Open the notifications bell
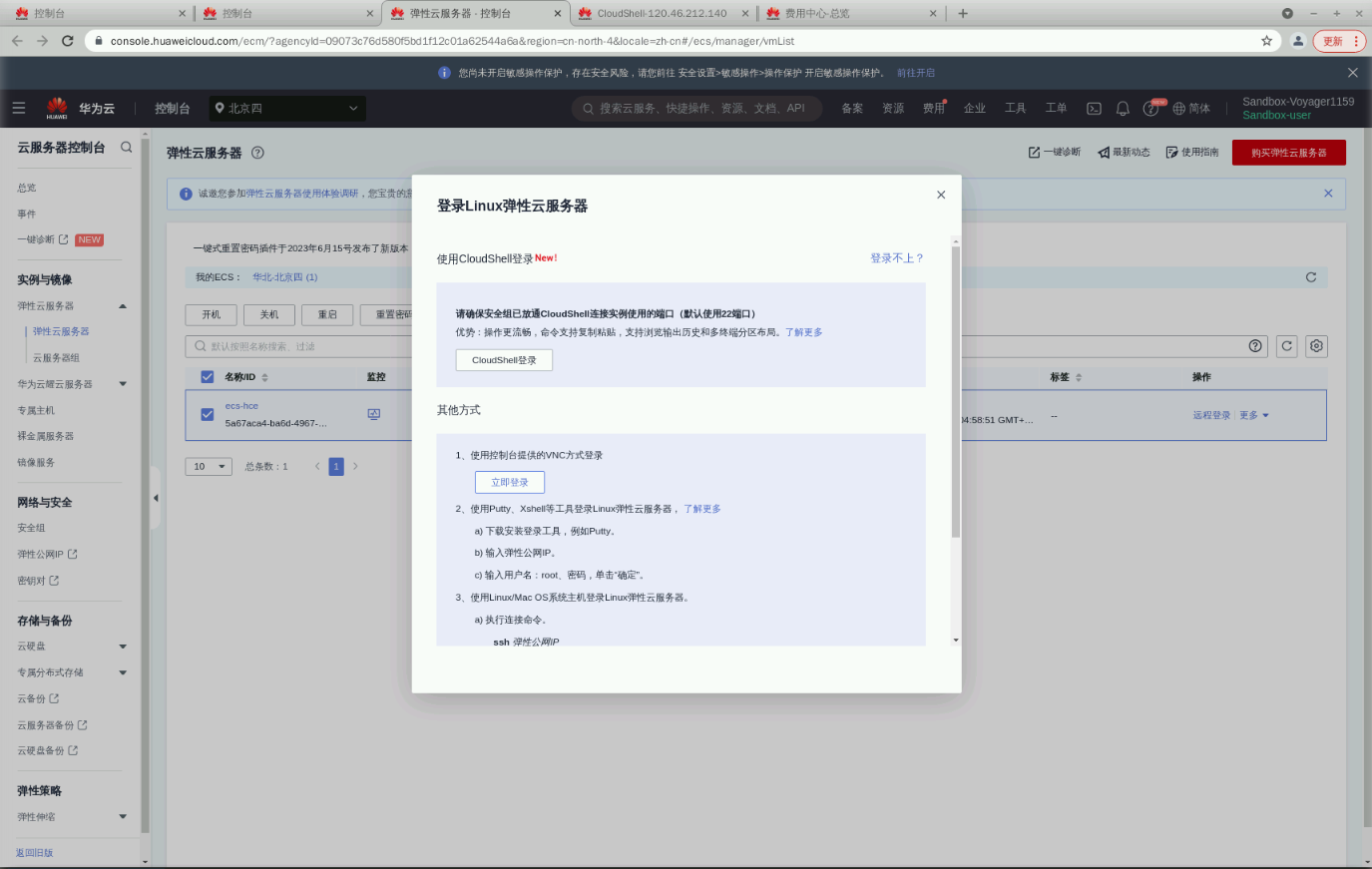1372x869 pixels. (x=1123, y=109)
